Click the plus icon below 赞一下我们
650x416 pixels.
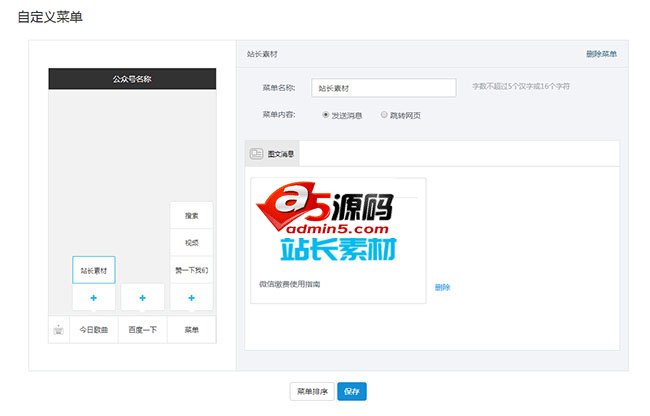[x=191, y=298]
